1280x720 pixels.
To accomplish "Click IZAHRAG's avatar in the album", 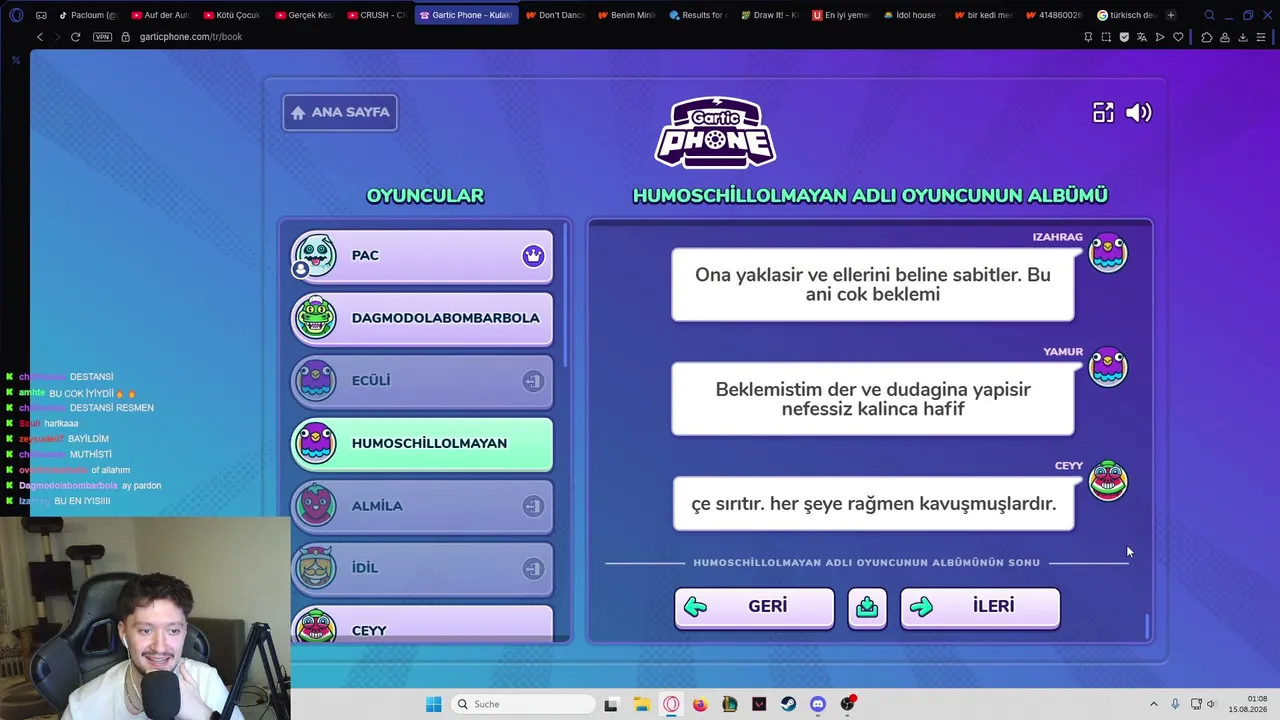I will 1108,254.
